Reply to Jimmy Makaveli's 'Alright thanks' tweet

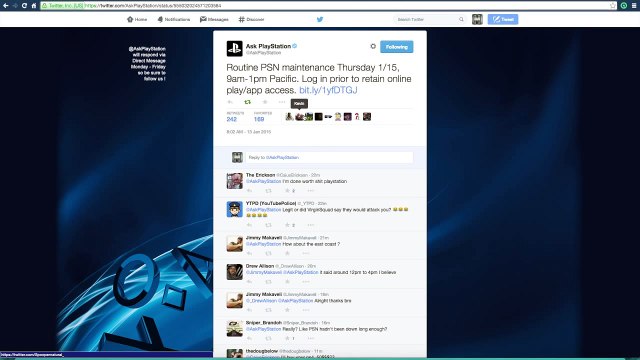pos(249,310)
